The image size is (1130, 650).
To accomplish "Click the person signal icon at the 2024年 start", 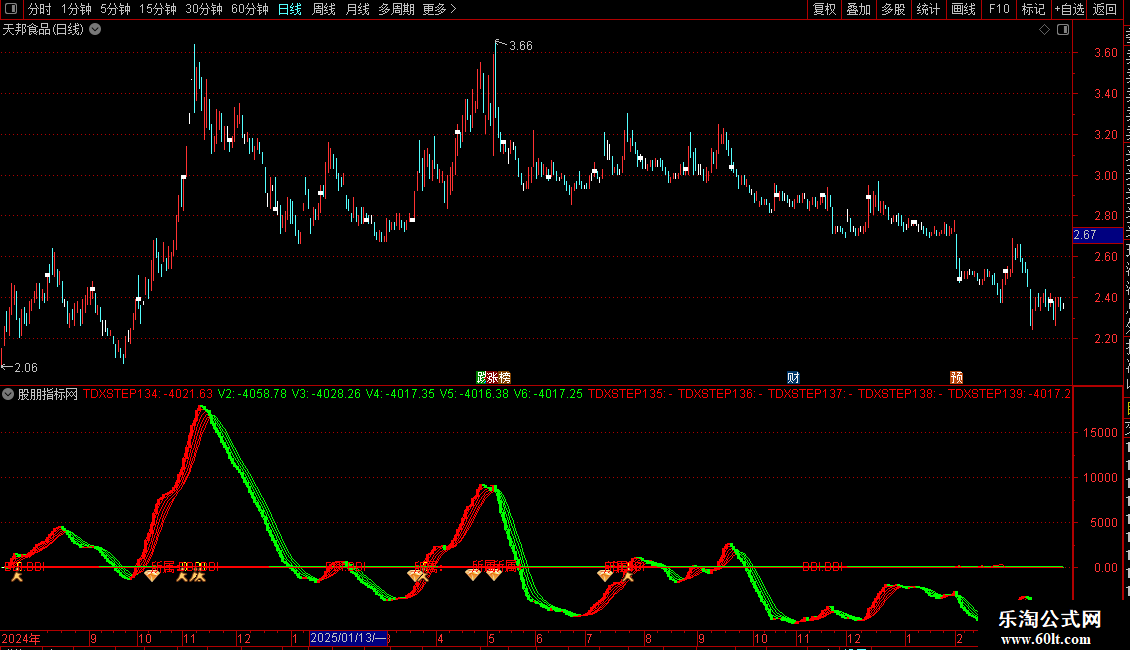I will pos(17,575).
